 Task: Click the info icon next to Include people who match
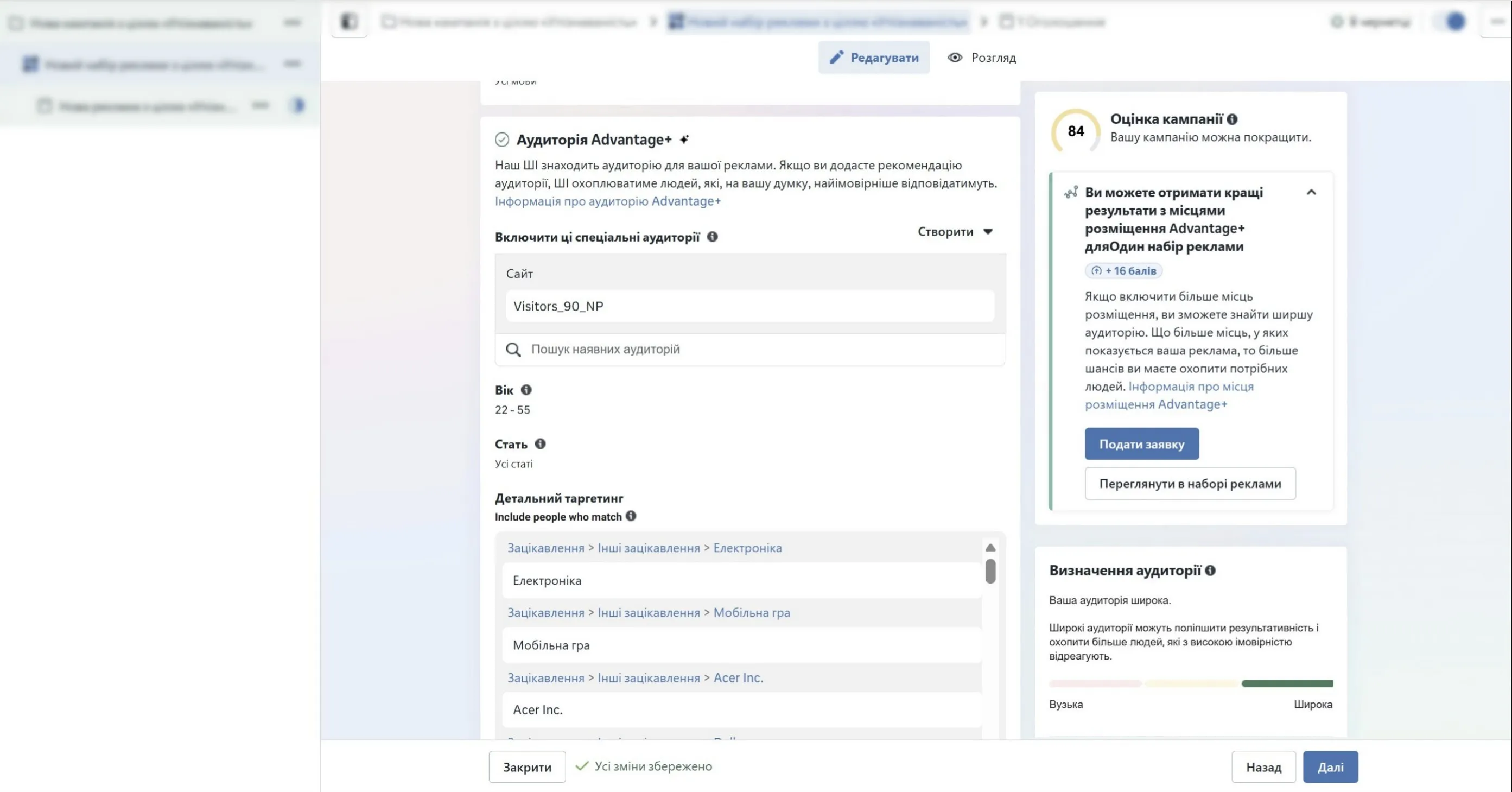(631, 517)
